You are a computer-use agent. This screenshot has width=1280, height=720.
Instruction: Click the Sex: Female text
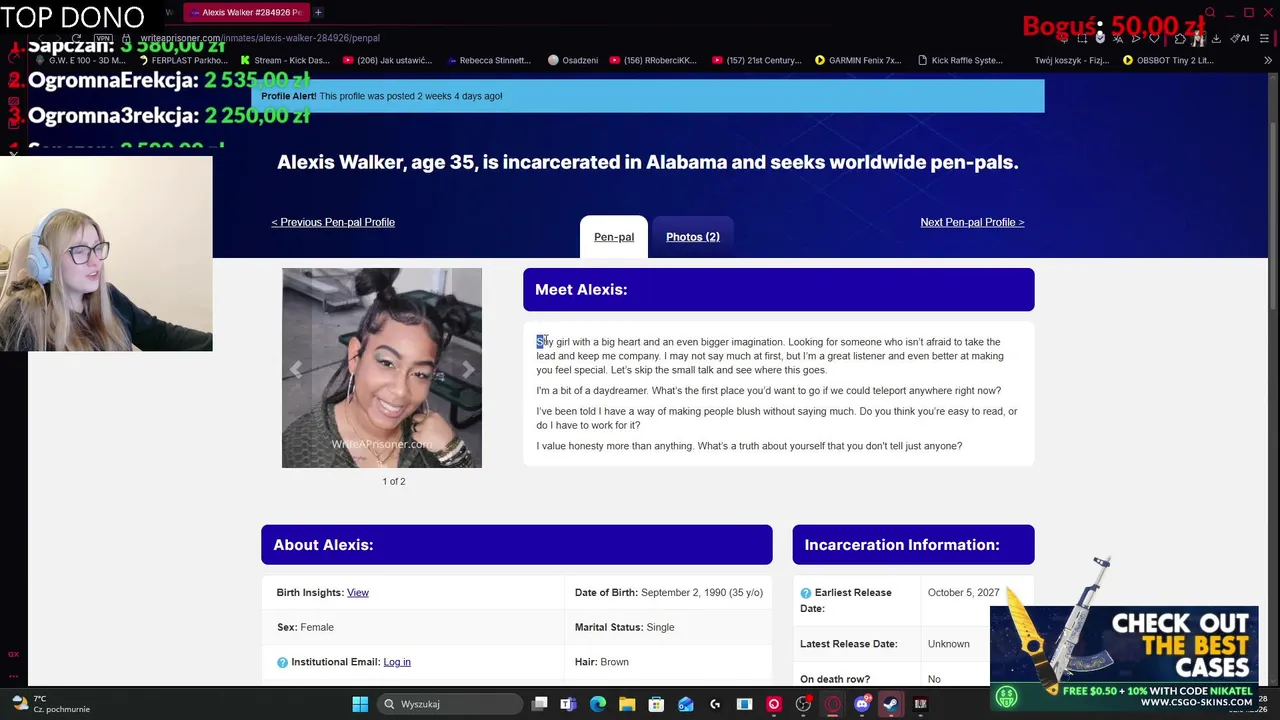click(x=305, y=627)
